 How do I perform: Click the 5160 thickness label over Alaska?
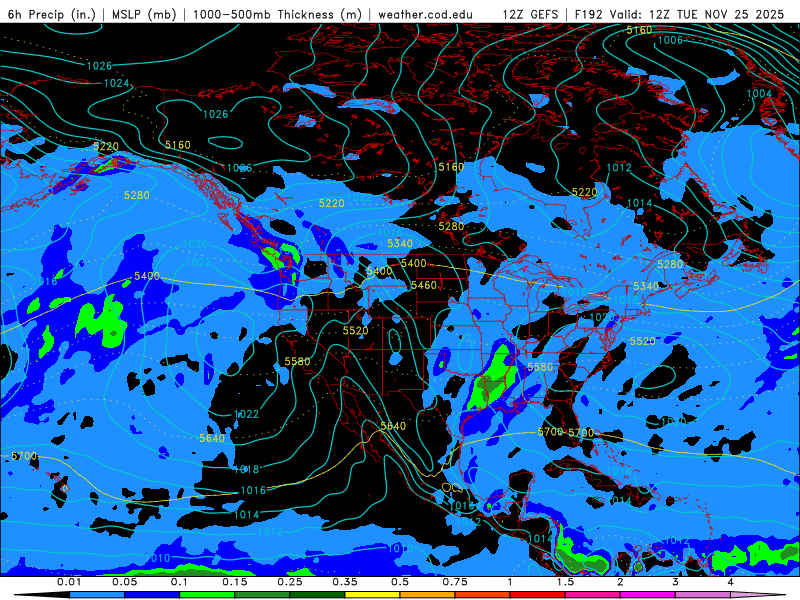click(178, 145)
